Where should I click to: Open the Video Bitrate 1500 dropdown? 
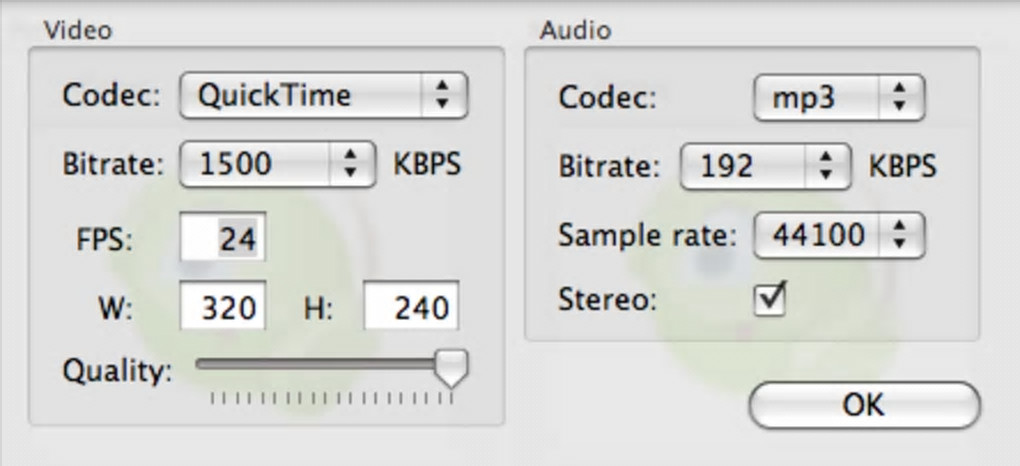coord(268,165)
